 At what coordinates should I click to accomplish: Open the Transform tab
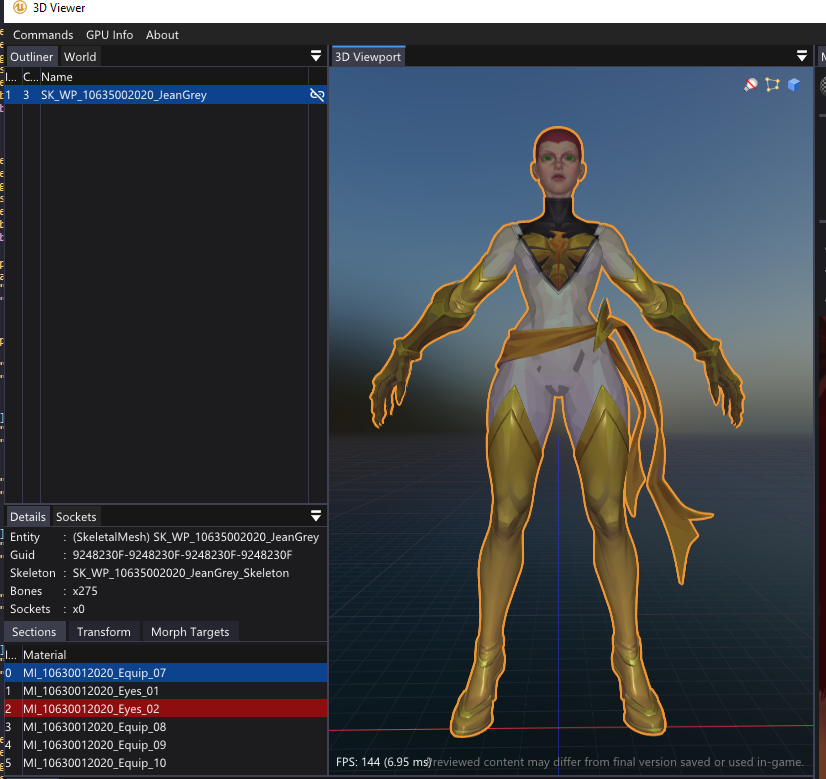[104, 632]
